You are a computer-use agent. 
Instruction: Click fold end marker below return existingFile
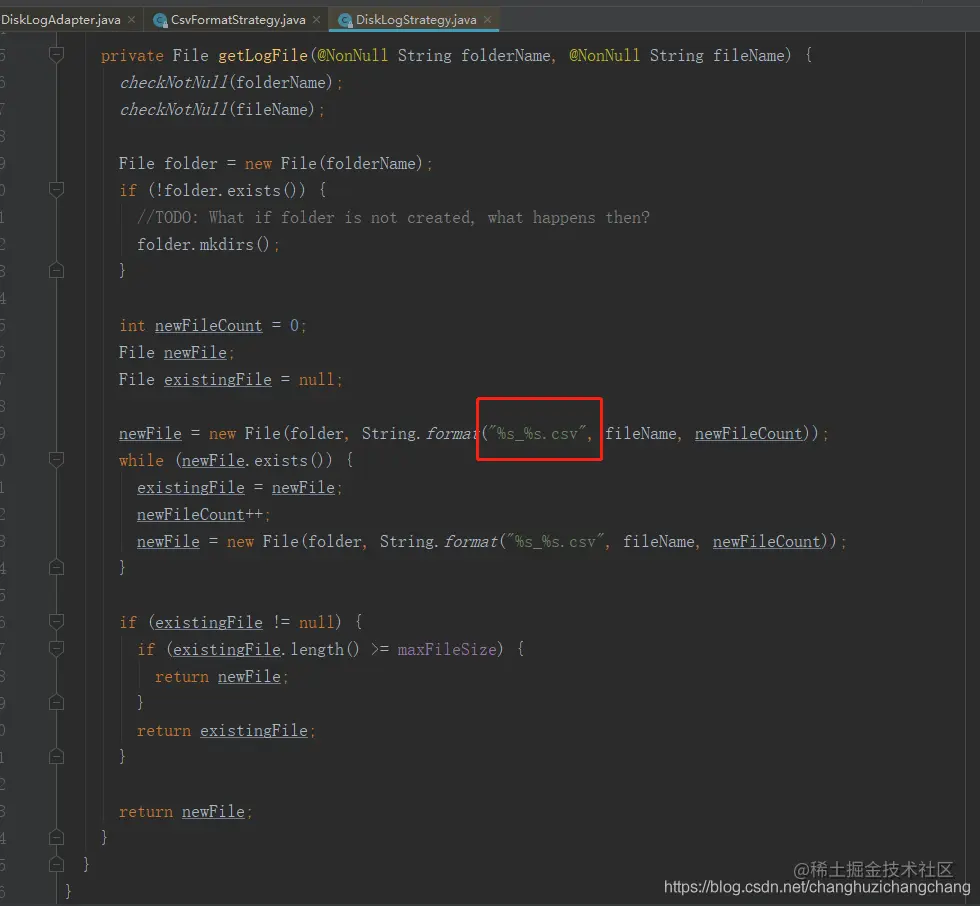tap(56, 757)
